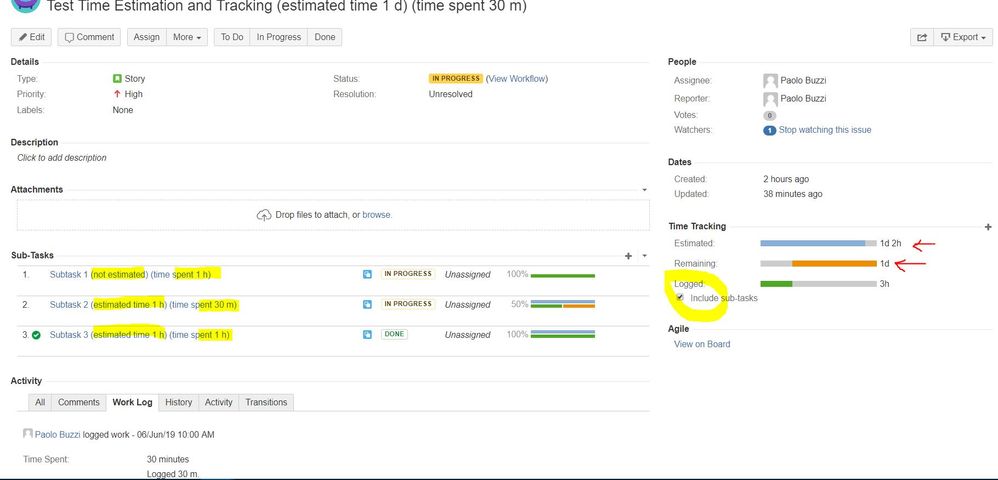The image size is (998, 480).
Task: Open Subtask 2 estimated 1 h link
Action: click(x=143, y=305)
